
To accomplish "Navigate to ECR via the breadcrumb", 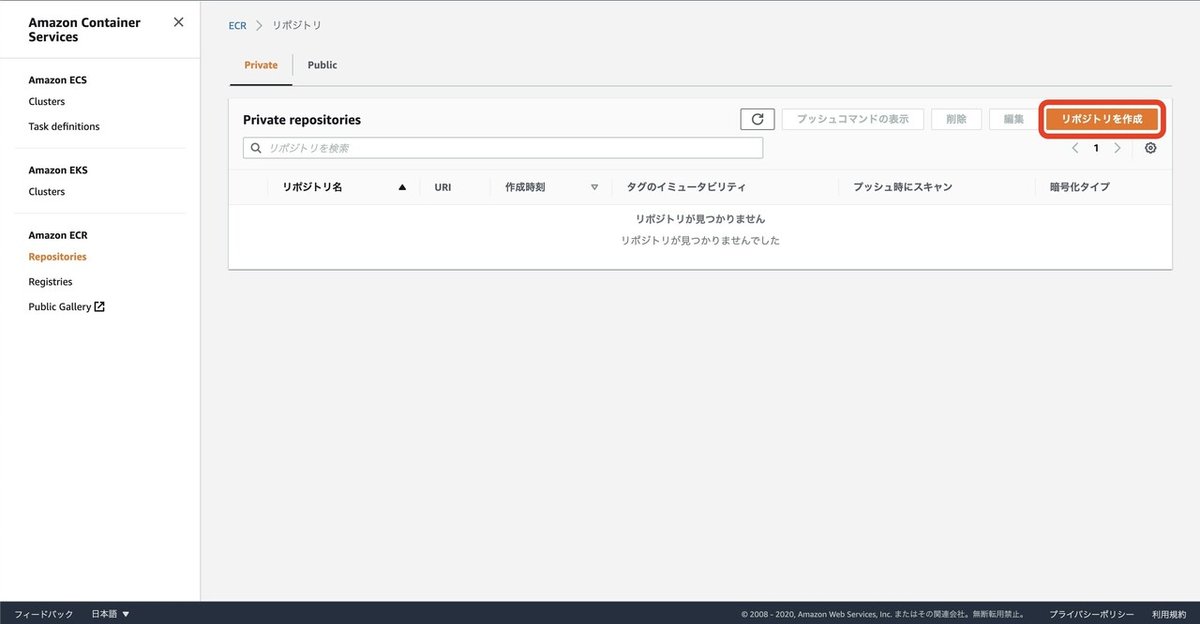I will [237, 25].
